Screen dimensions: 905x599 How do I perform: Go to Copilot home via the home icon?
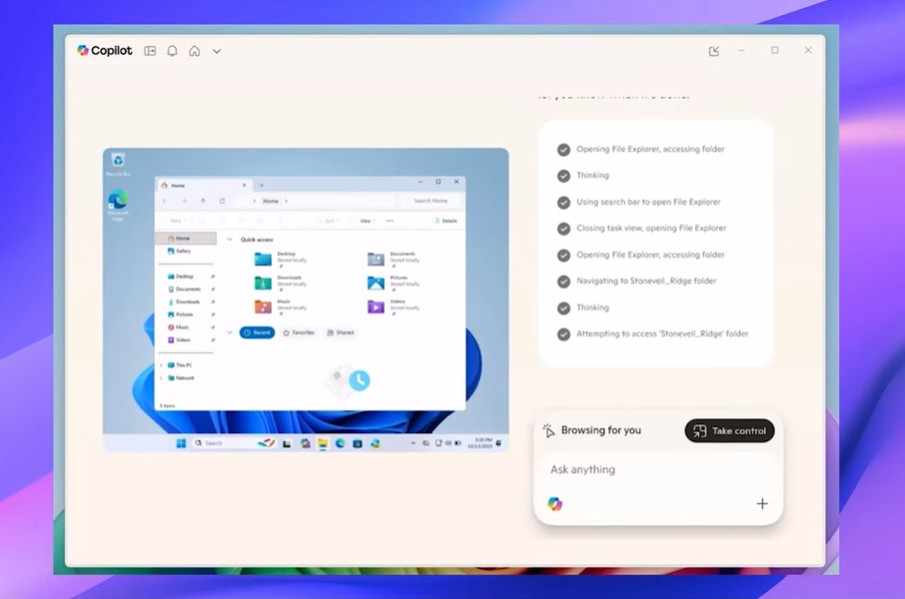195,50
